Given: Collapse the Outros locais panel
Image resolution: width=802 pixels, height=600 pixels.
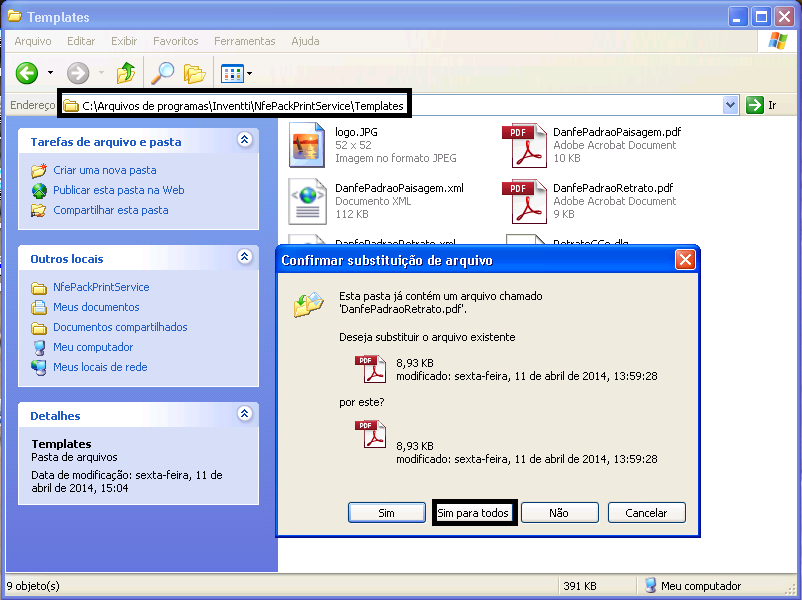Looking at the screenshot, I should click(244, 257).
